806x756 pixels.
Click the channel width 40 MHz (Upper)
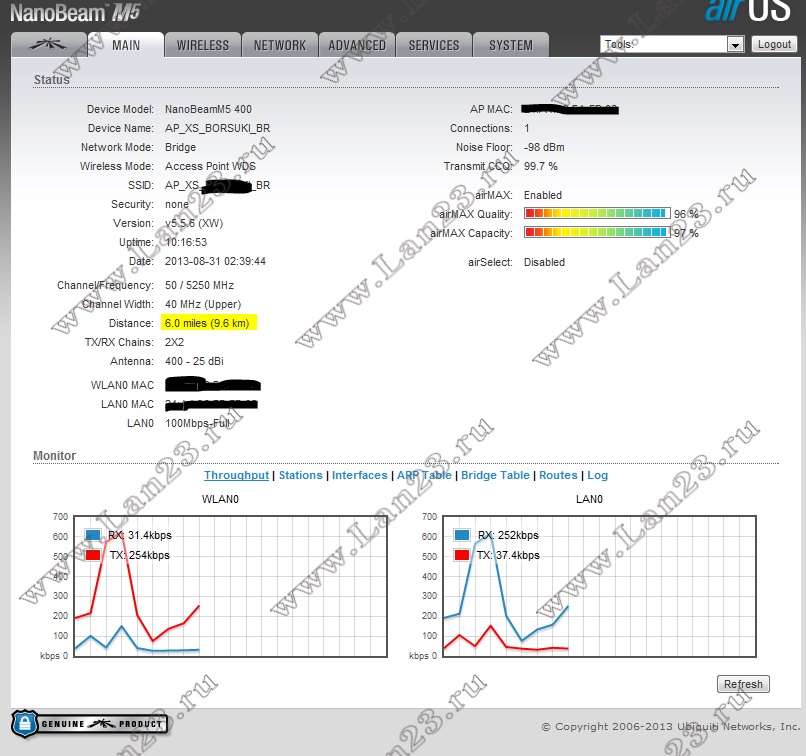203,304
